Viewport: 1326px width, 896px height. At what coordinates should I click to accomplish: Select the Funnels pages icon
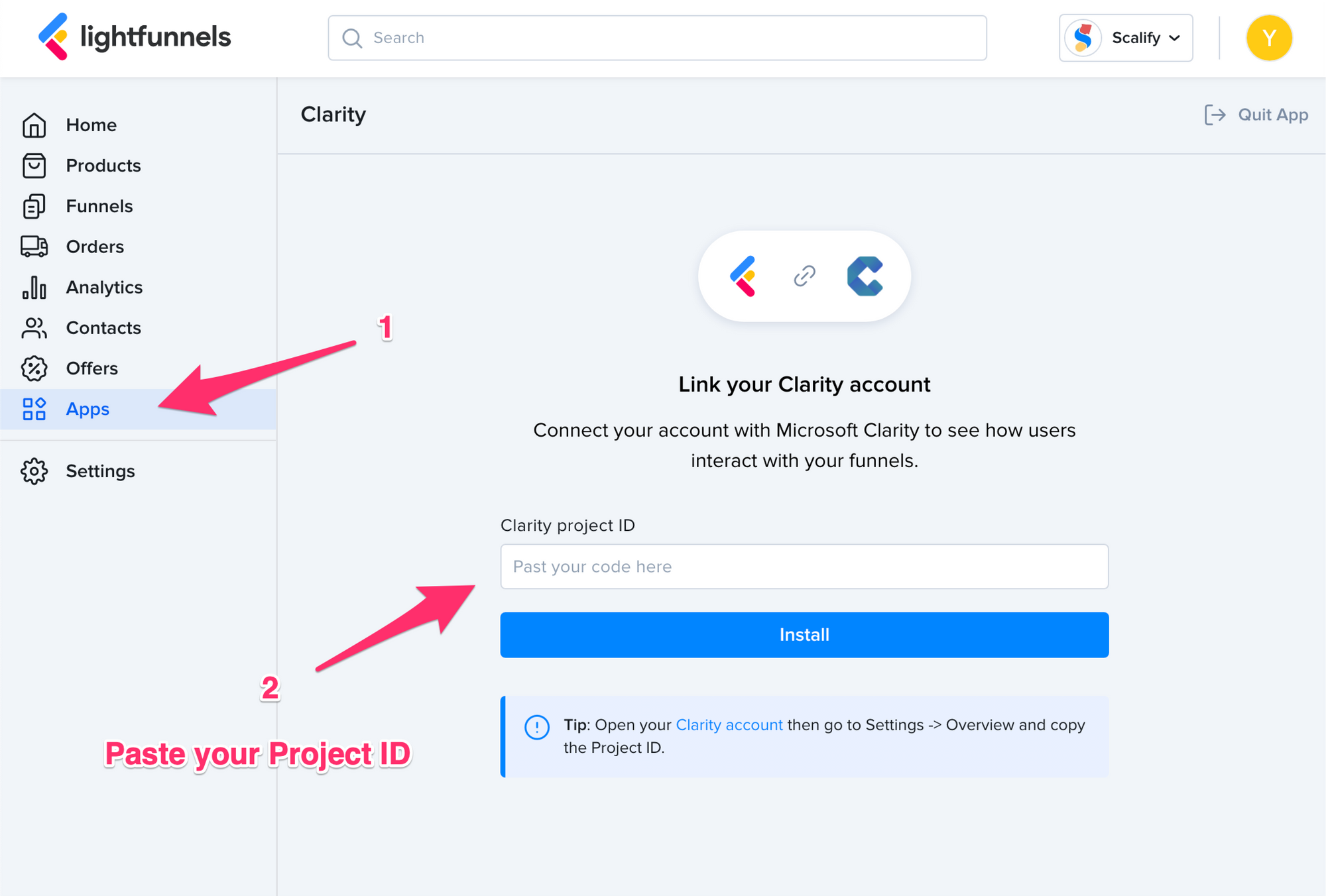[x=34, y=206]
